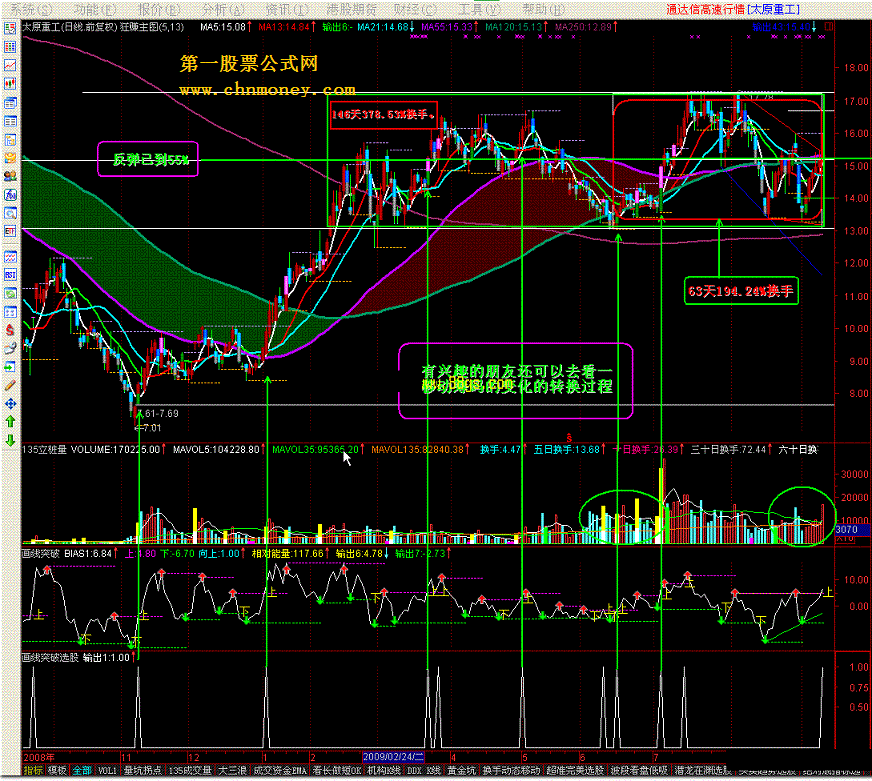Click the multicolor quote list icon at toolbar top
872x781 pixels.
[x=10, y=28]
